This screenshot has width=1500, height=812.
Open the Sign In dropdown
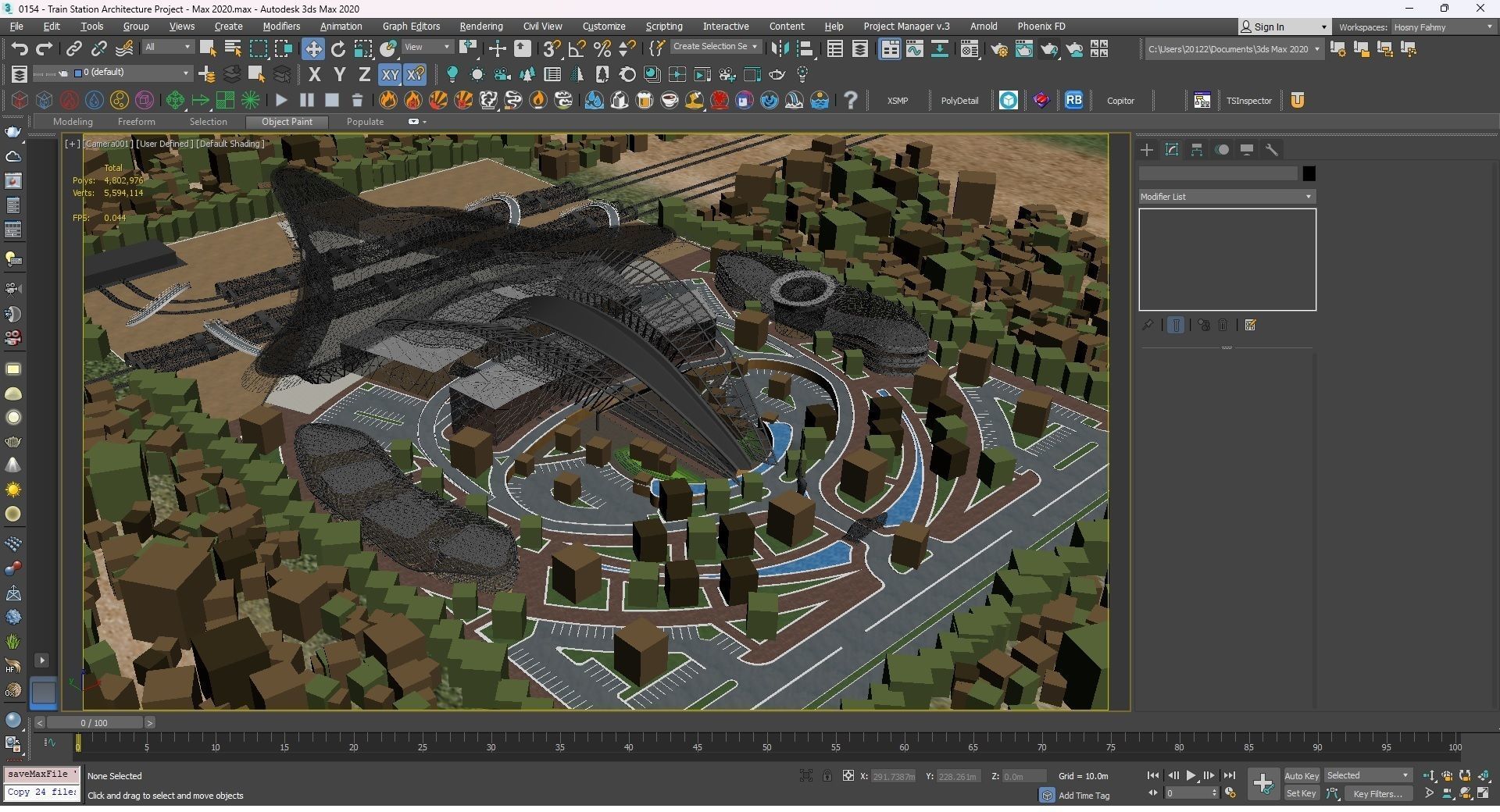(x=1284, y=27)
